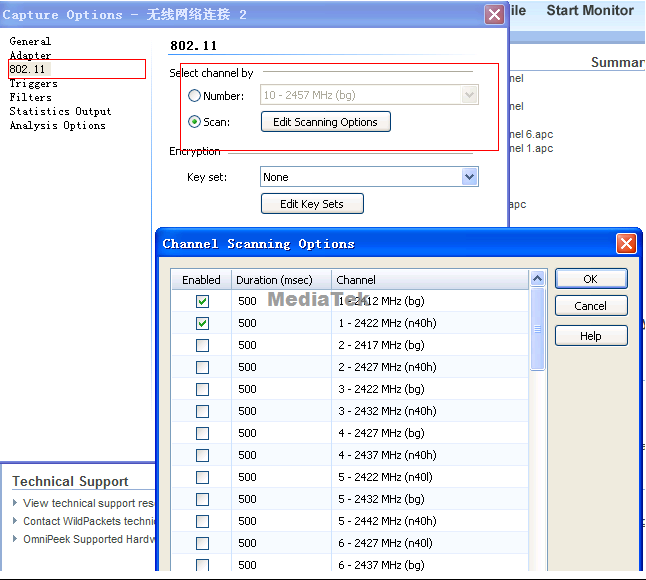Open Contact WildPackets technical link

88,521
